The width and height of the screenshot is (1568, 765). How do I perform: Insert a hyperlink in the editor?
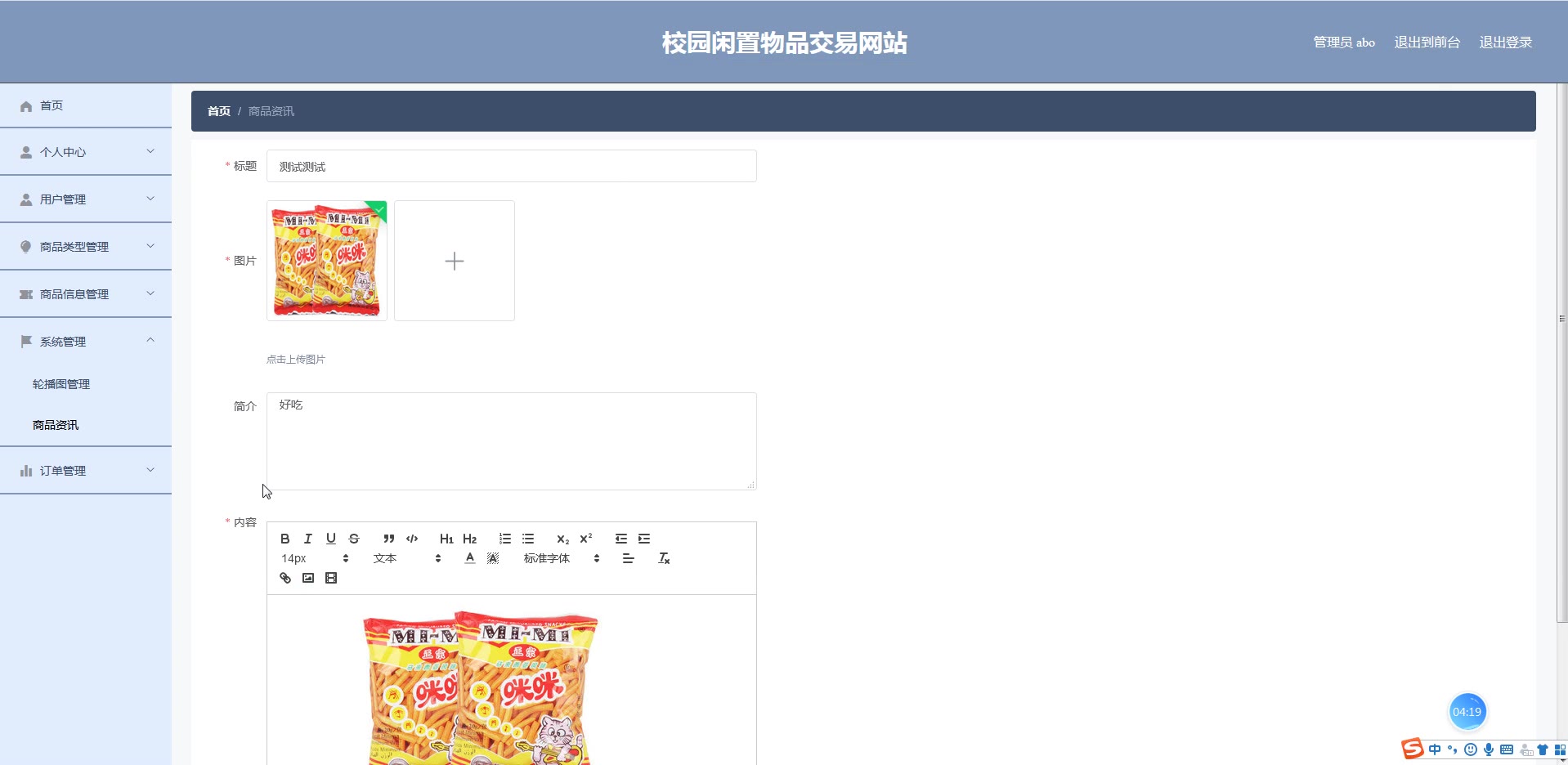285,578
